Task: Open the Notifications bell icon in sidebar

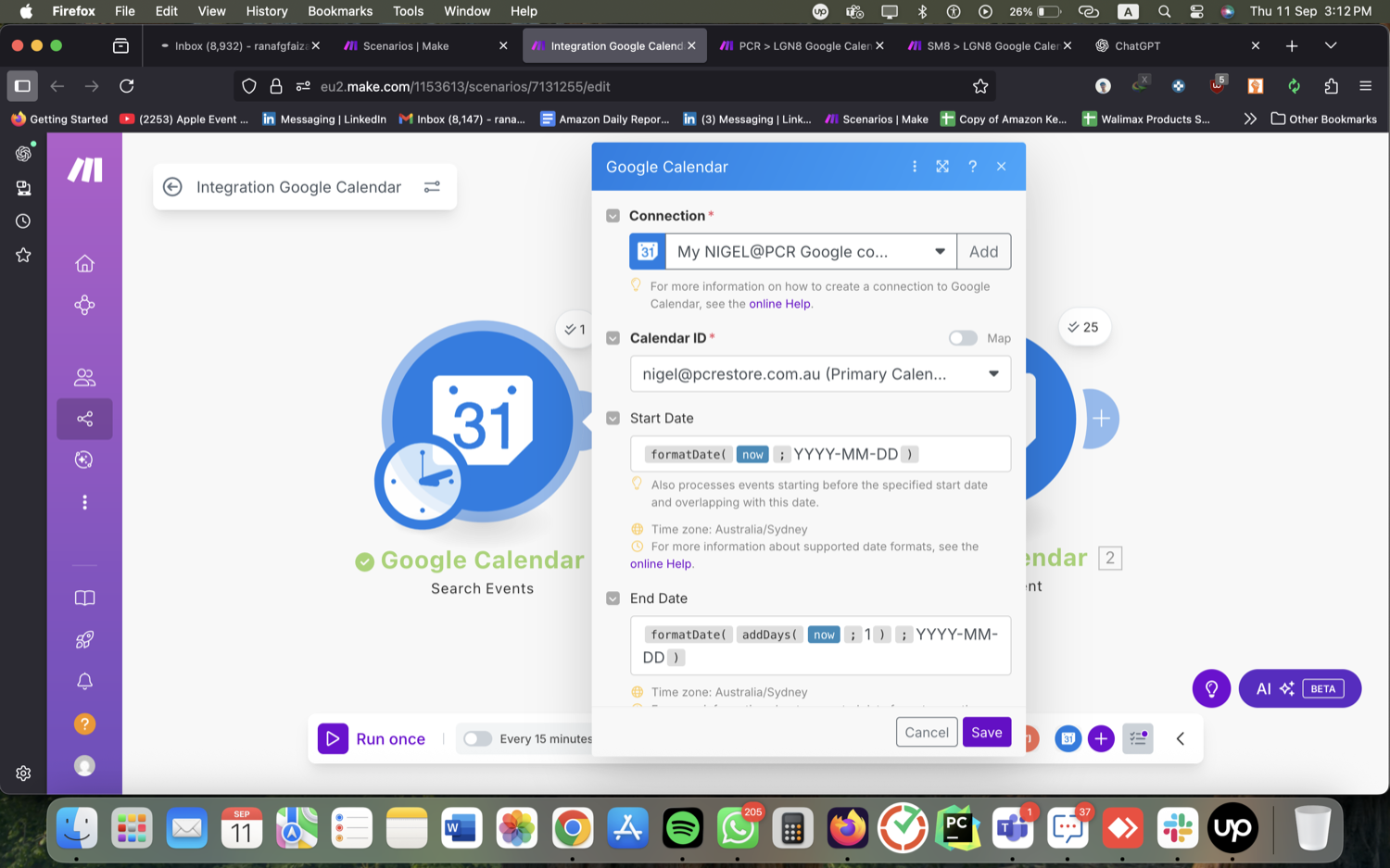Action: tap(84, 682)
